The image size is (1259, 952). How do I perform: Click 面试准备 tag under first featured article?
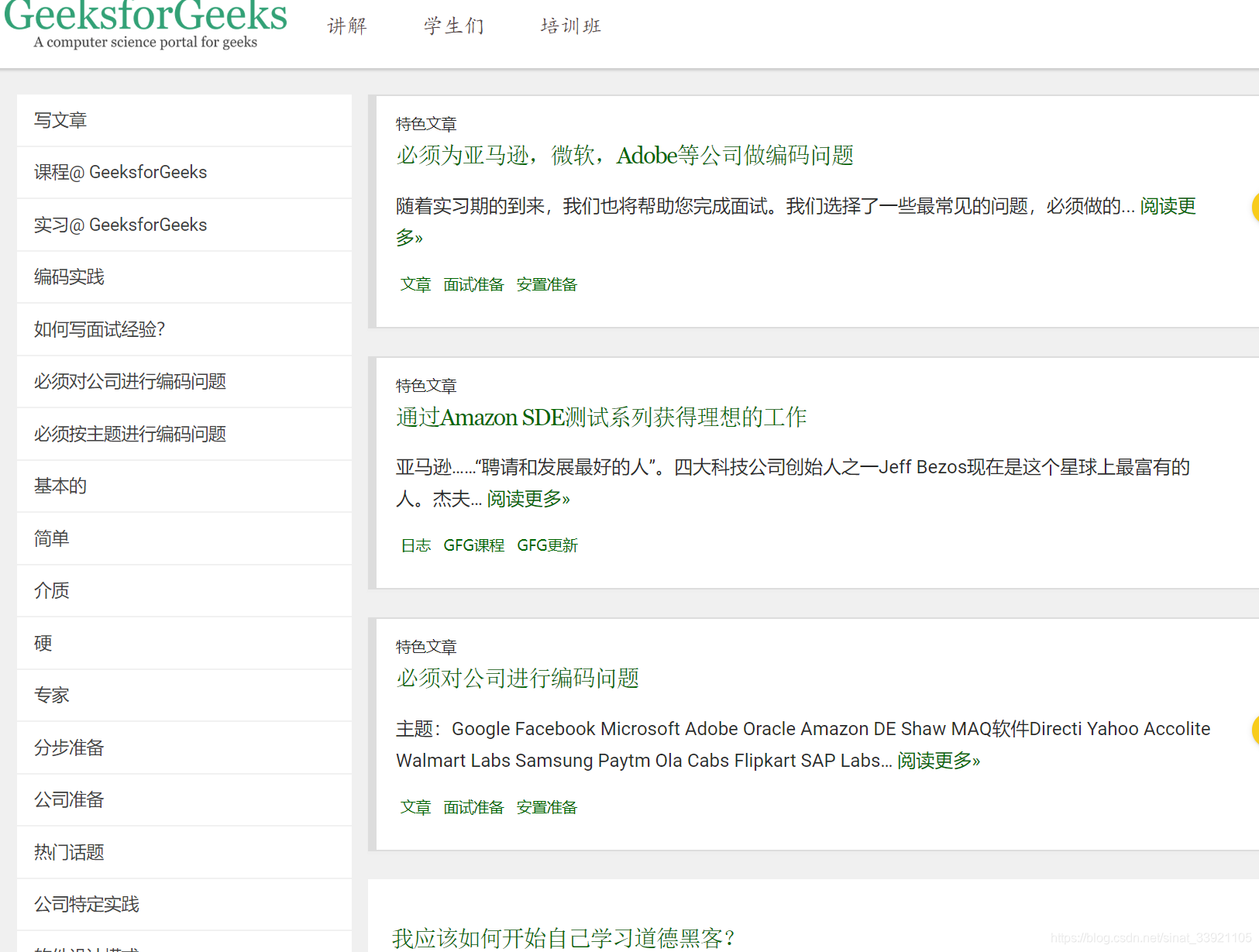(x=473, y=284)
